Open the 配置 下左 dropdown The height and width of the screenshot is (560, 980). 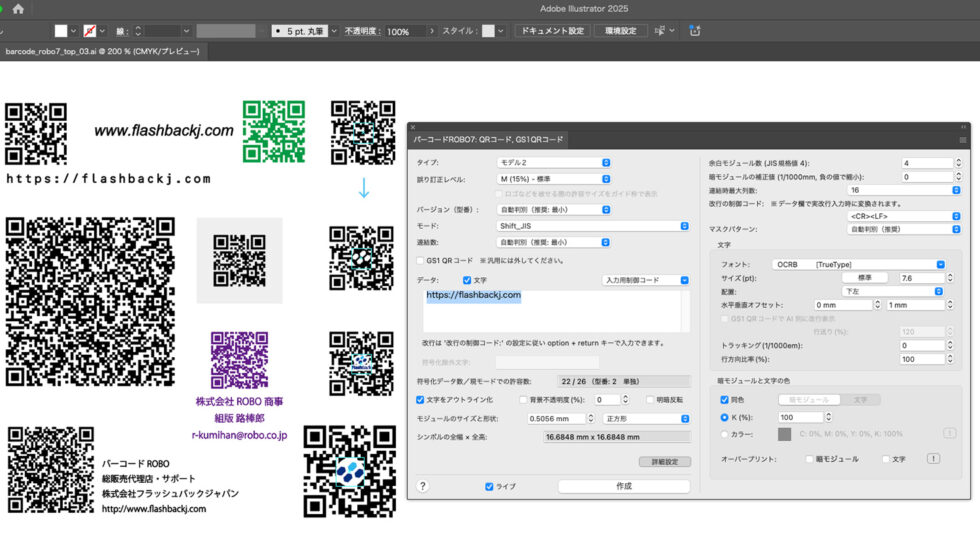892,291
